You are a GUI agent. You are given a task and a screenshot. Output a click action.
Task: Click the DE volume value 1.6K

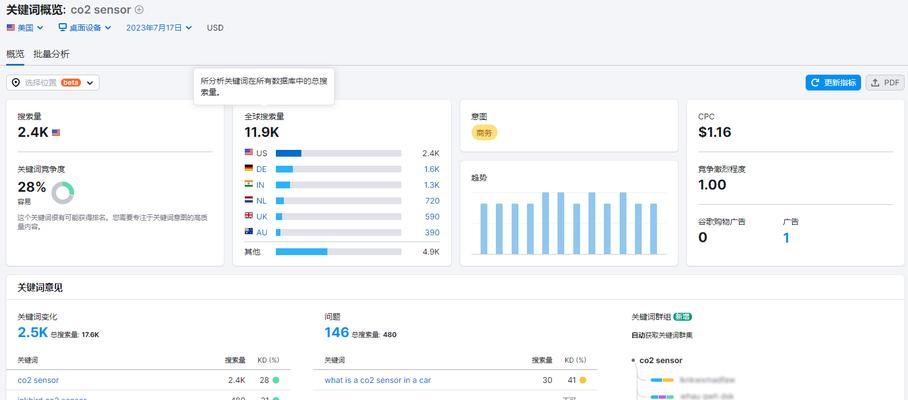[431, 169]
